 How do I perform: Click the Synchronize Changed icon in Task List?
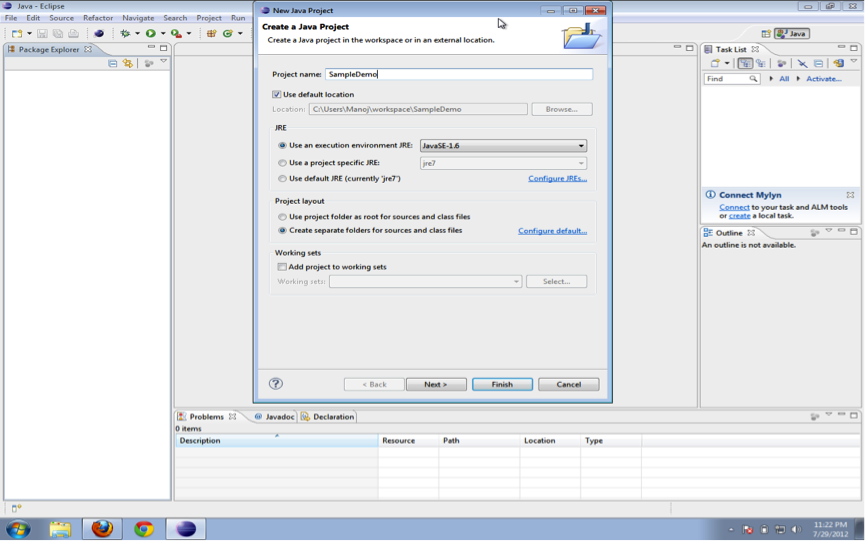(839, 63)
